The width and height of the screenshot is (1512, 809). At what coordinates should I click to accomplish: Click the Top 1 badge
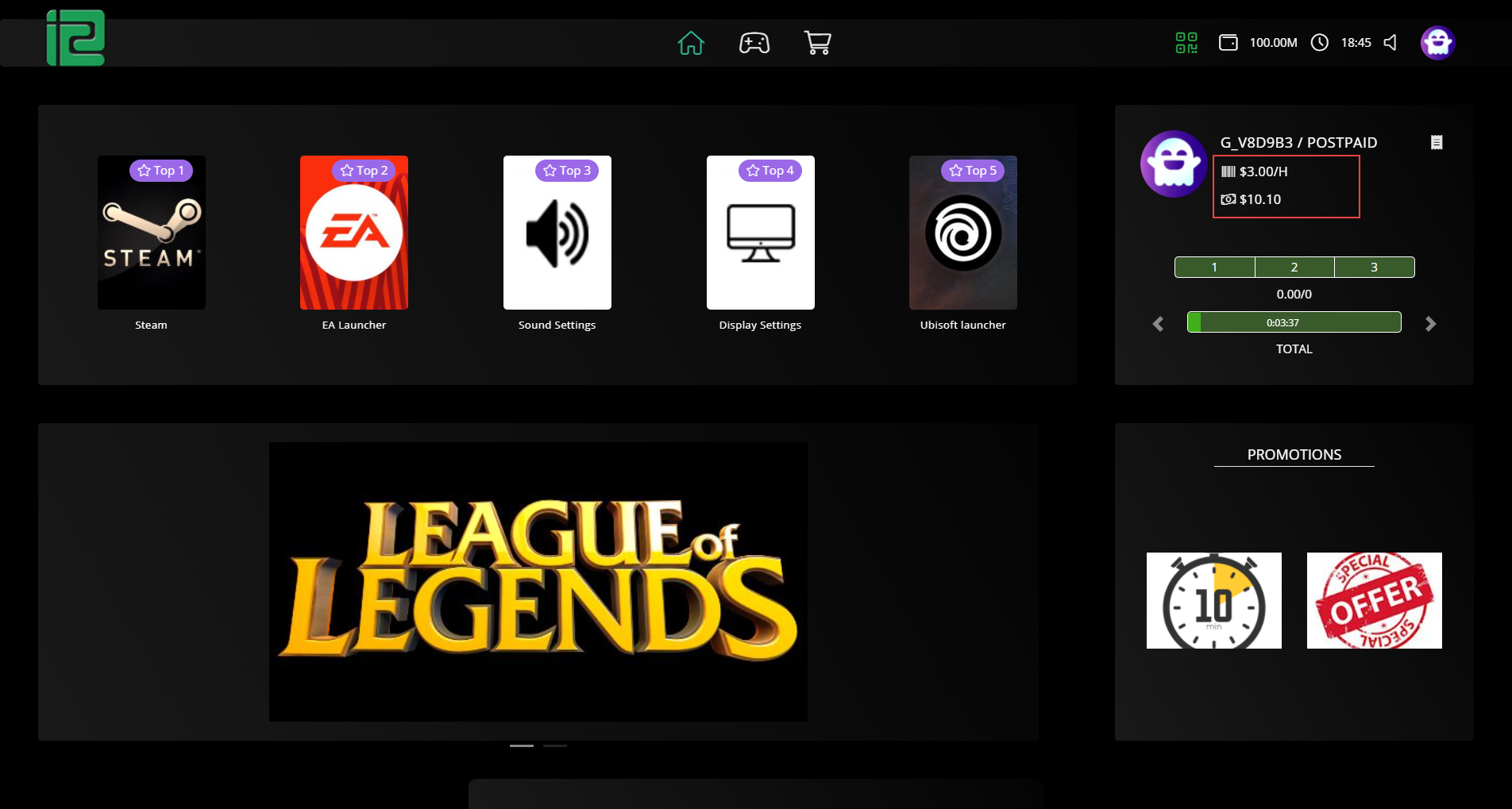tap(161, 171)
